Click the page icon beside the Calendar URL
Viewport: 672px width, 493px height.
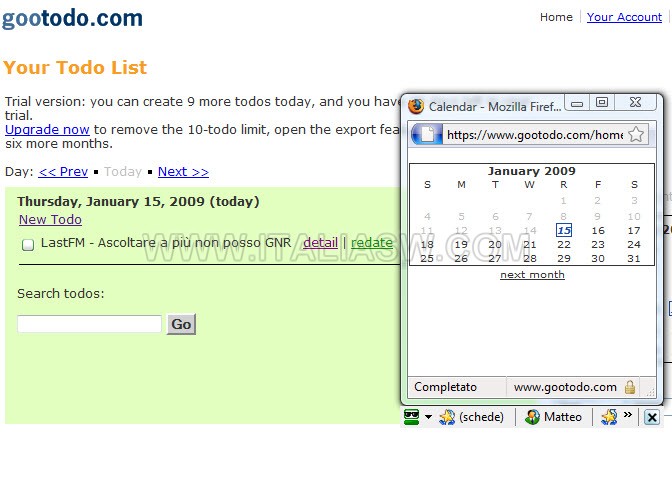[x=427, y=135]
